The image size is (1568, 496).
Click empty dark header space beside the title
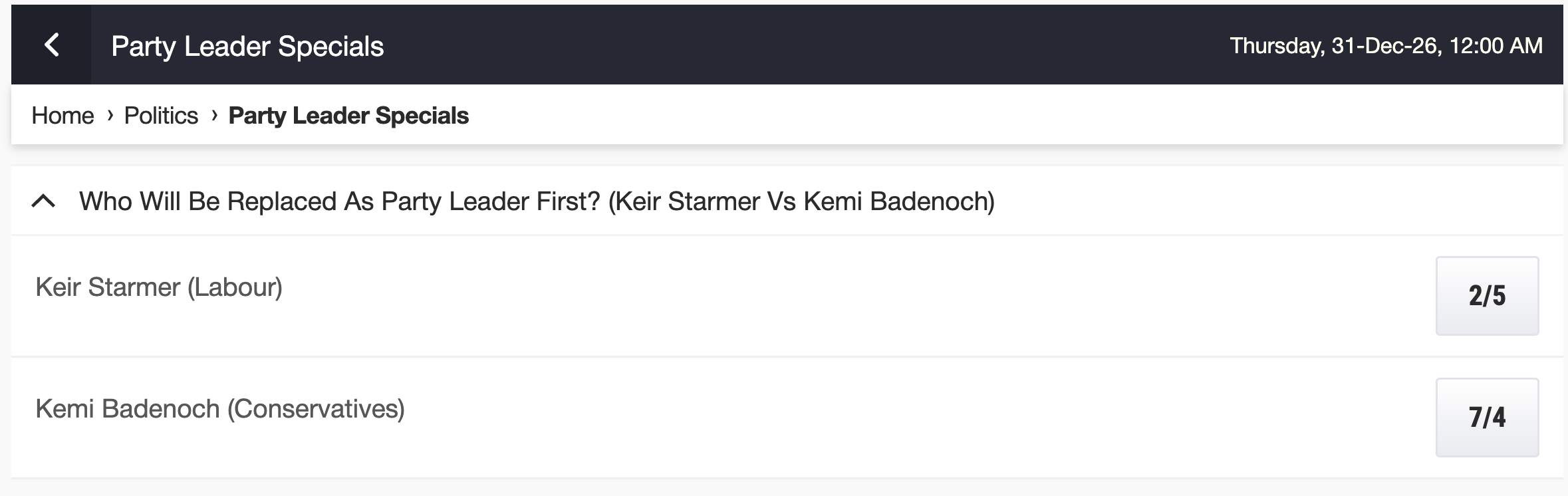click(798, 45)
